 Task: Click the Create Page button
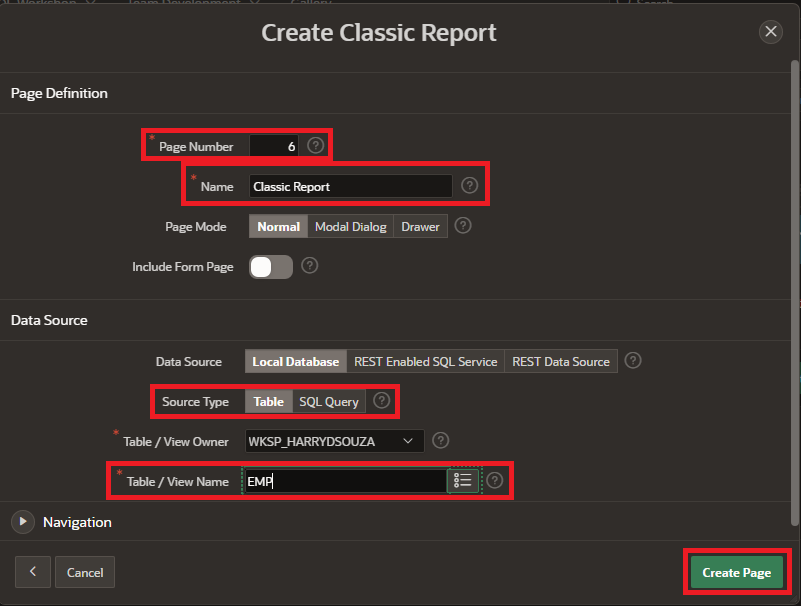click(x=736, y=573)
